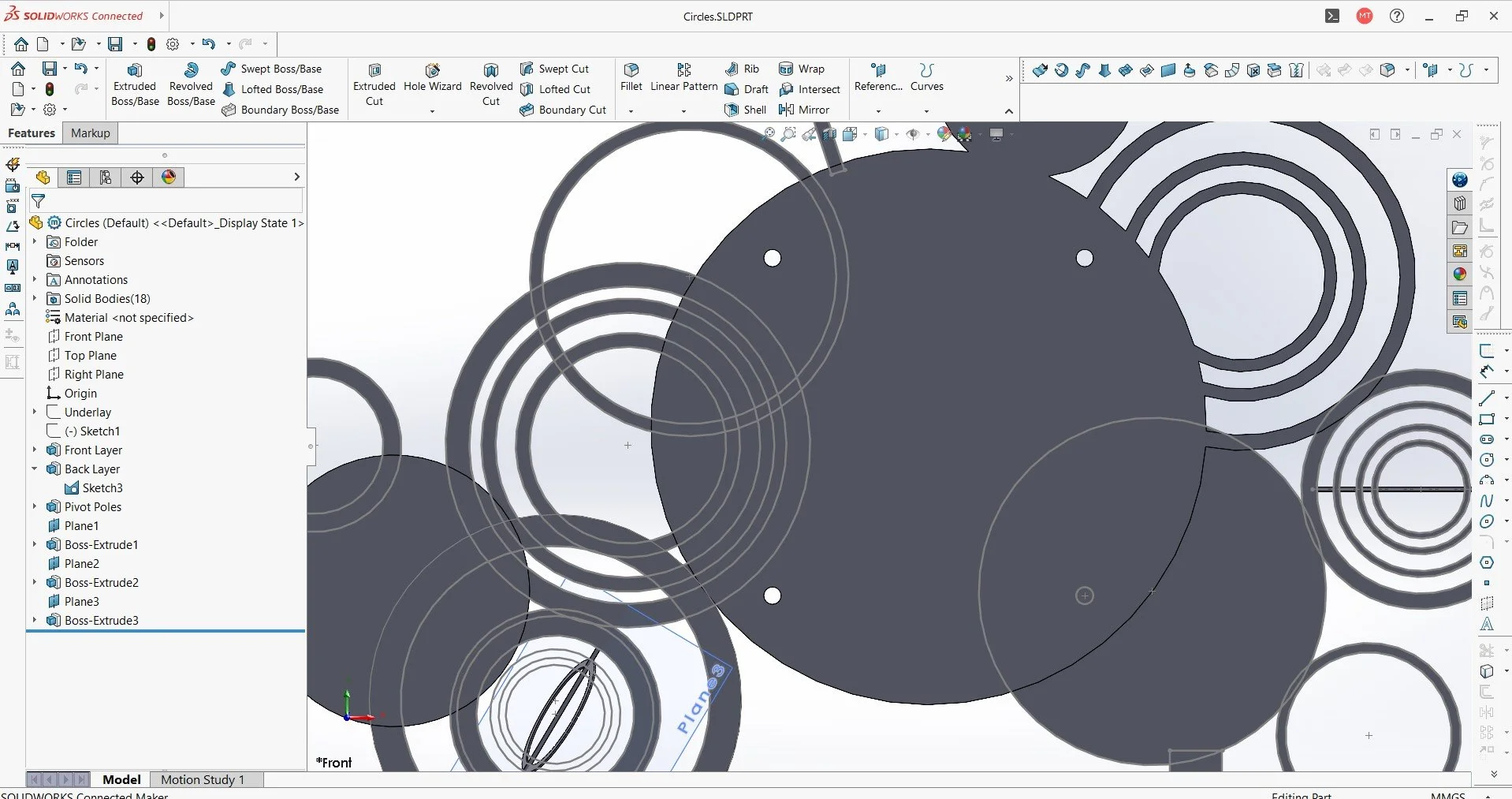Image resolution: width=1512 pixels, height=799 pixels.
Task: Open the Hide/Show Items dropdown arrow
Action: tap(928, 135)
